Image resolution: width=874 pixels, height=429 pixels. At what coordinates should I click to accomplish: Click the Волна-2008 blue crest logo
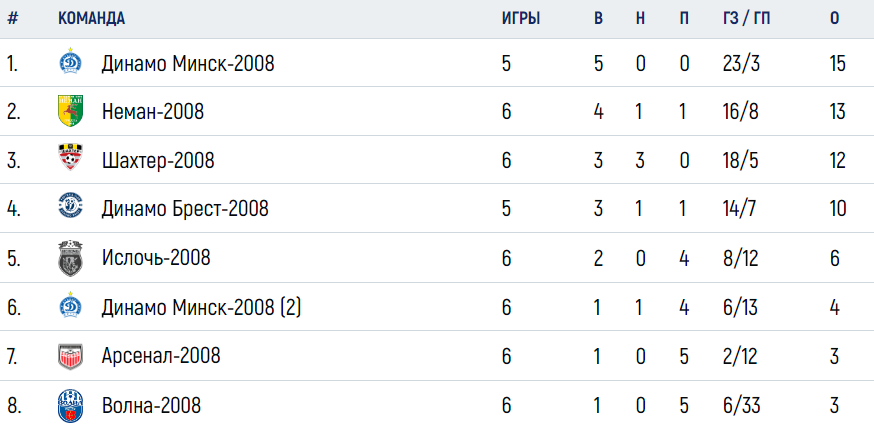coord(70,406)
